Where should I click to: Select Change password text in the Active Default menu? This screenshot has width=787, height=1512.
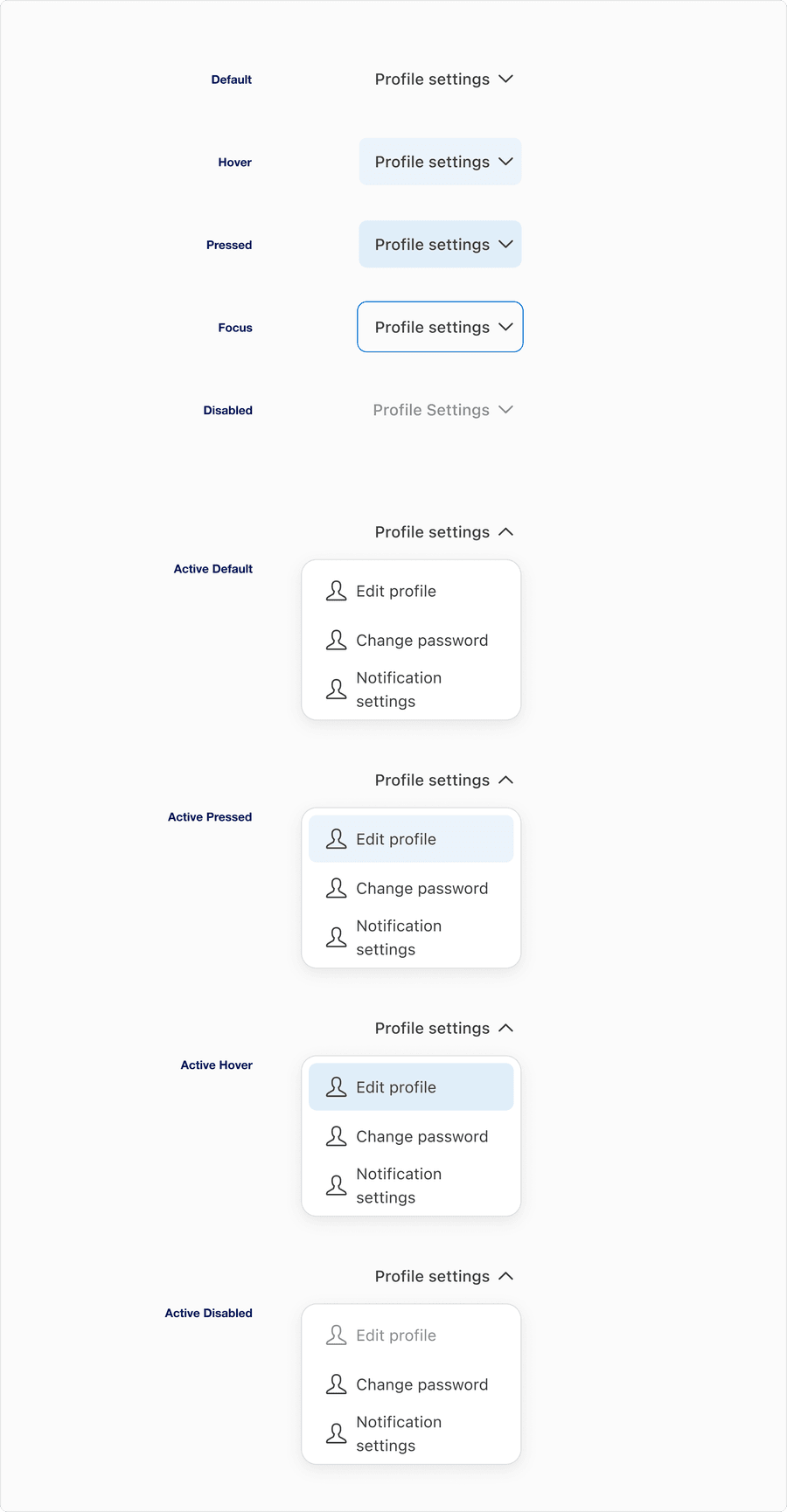[x=421, y=641]
